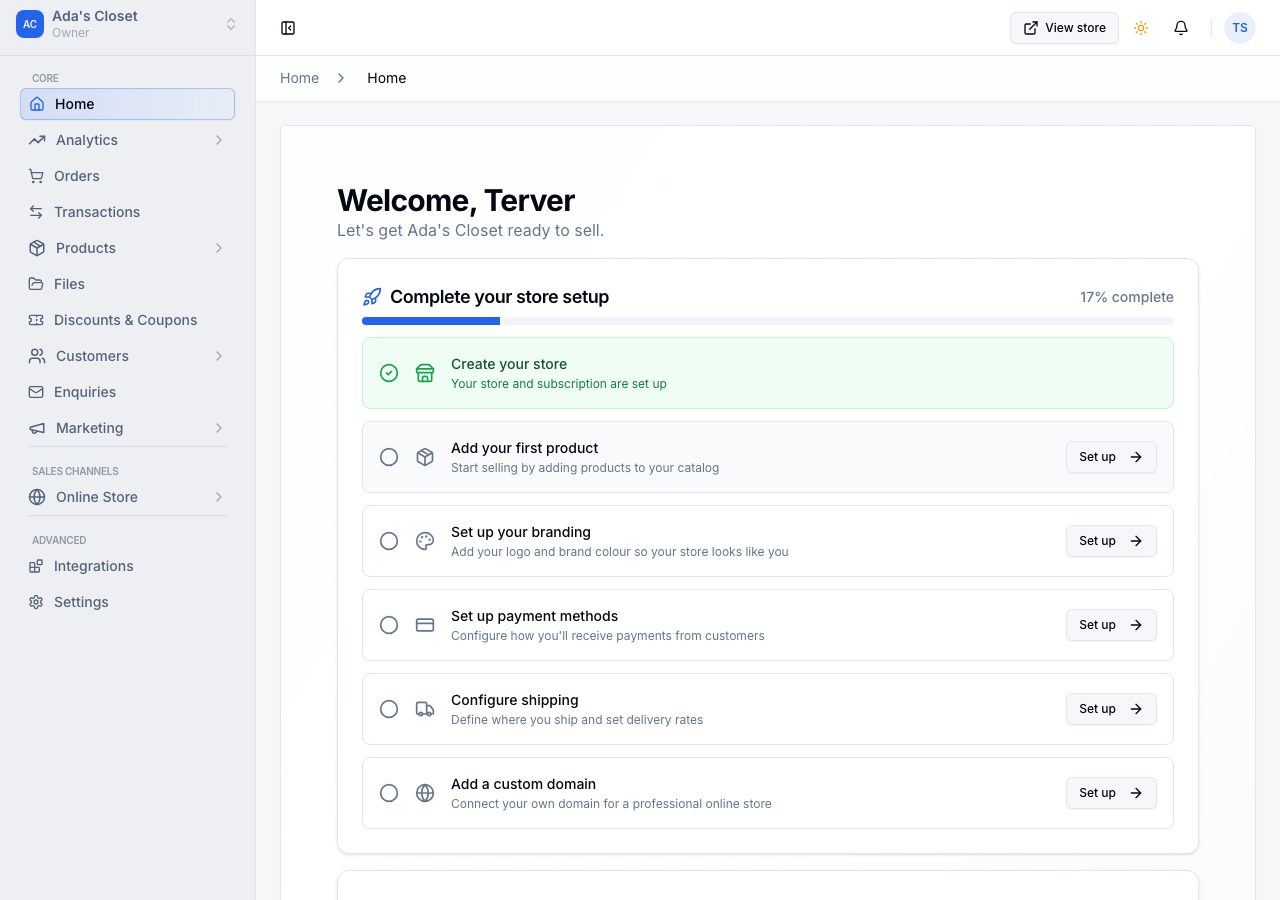The width and height of the screenshot is (1280, 900).
Task: Click the Analytics trend icon
Action: coord(37,140)
